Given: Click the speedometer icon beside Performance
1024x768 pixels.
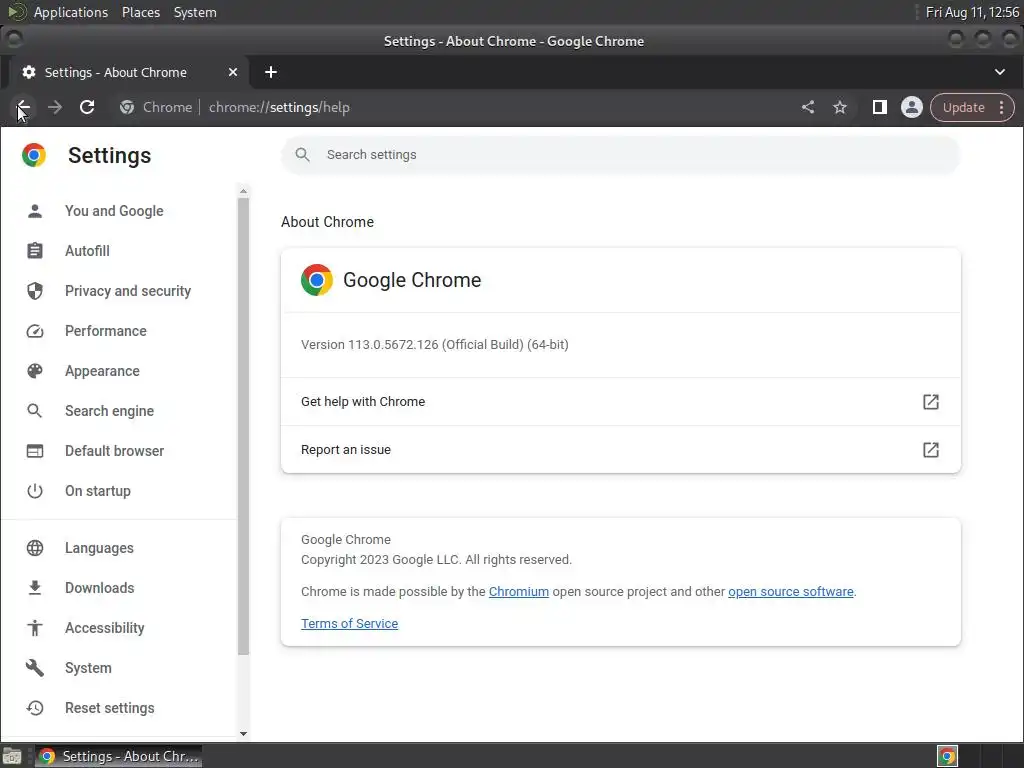Looking at the screenshot, I should coord(35,331).
